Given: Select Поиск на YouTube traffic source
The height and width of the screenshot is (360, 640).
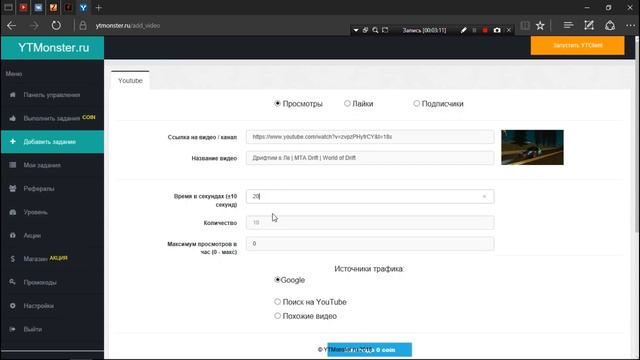Looking at the screenshot, I should 278,302.
